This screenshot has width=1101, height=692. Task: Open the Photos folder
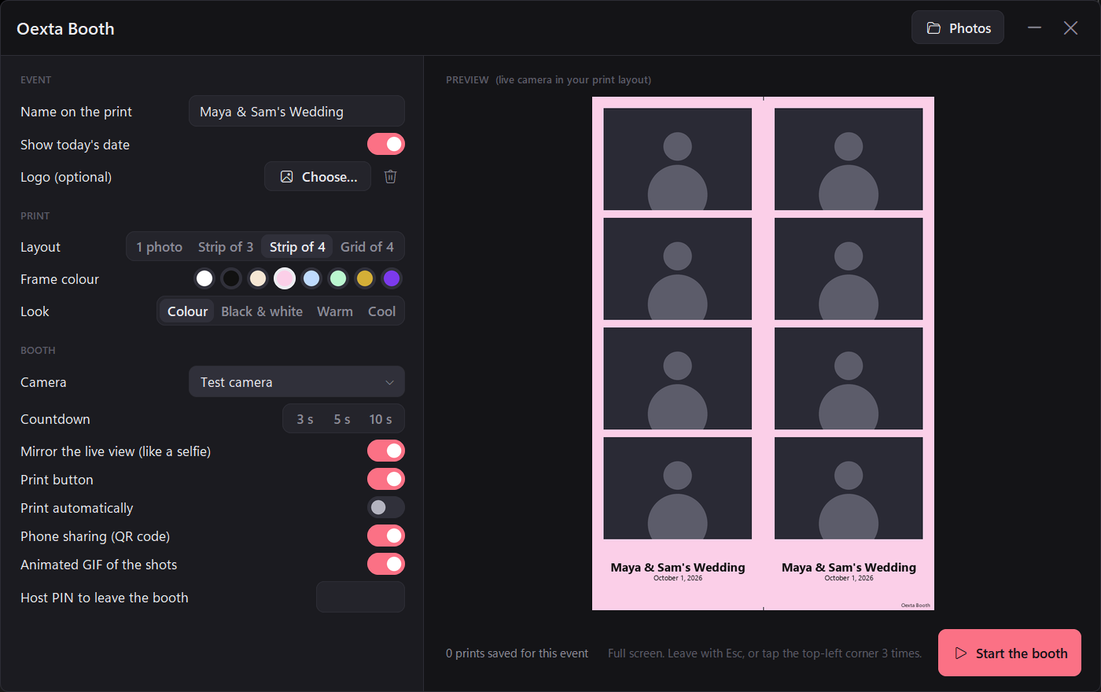pyautogui.click(x=958, y=28)
